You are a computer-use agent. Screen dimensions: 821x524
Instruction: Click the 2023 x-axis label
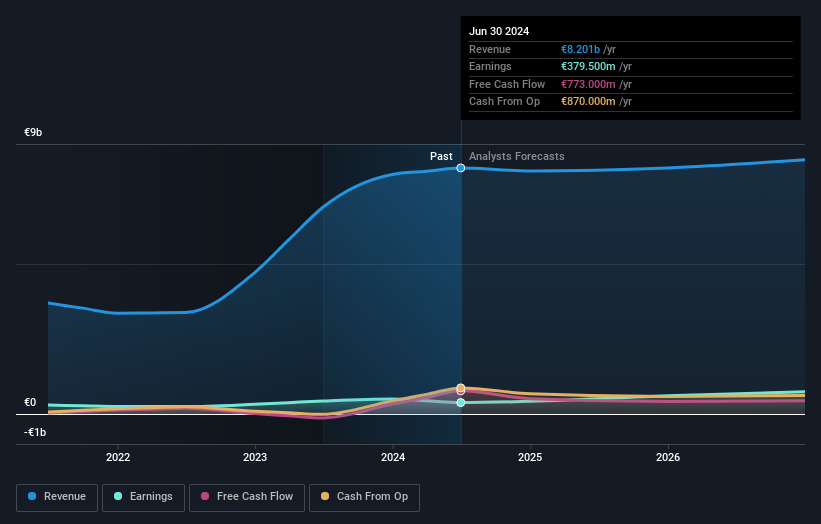tap(255, 458)
